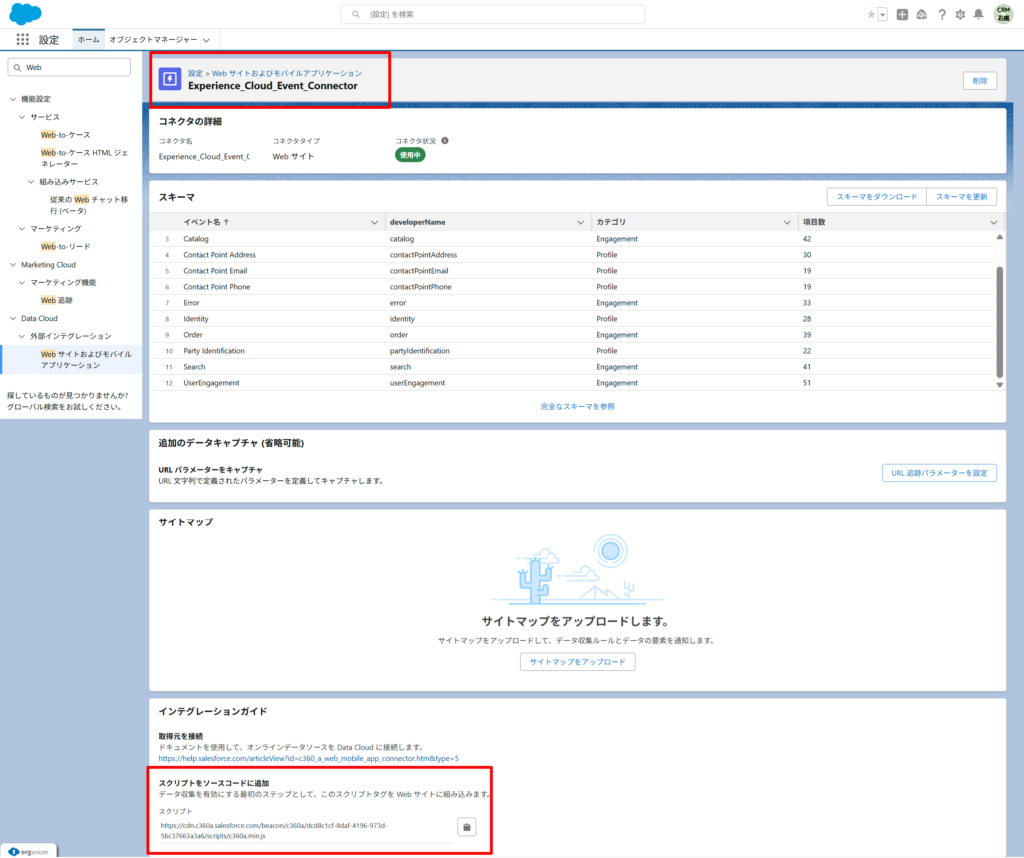Open 従来の Web チャット移行 (ベータ) item
The height and width of the screenshot is (858, 1024).
(x=89, y=205)
